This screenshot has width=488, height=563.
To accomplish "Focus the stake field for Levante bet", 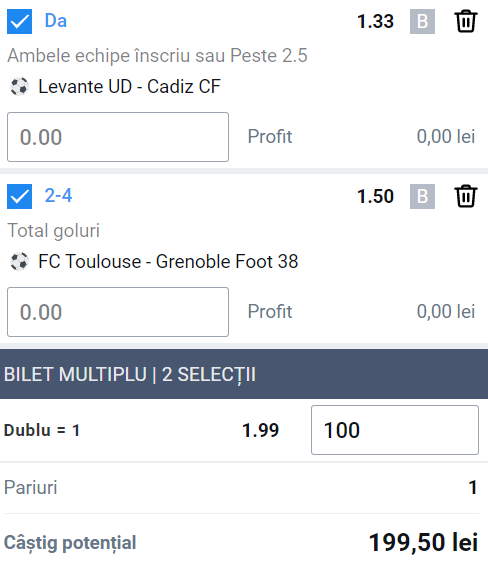I will [x=118, y=137].
